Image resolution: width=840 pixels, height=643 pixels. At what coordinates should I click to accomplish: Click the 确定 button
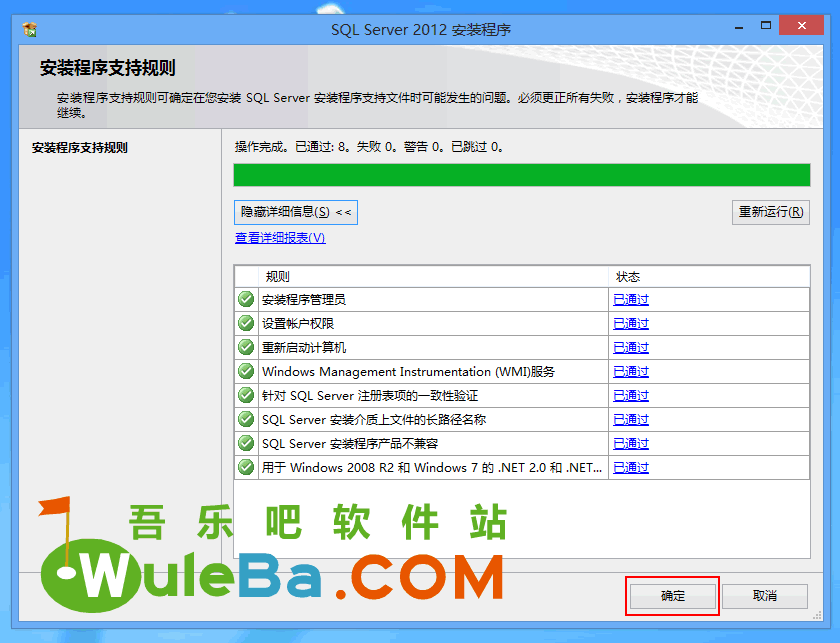pos(672,596)
